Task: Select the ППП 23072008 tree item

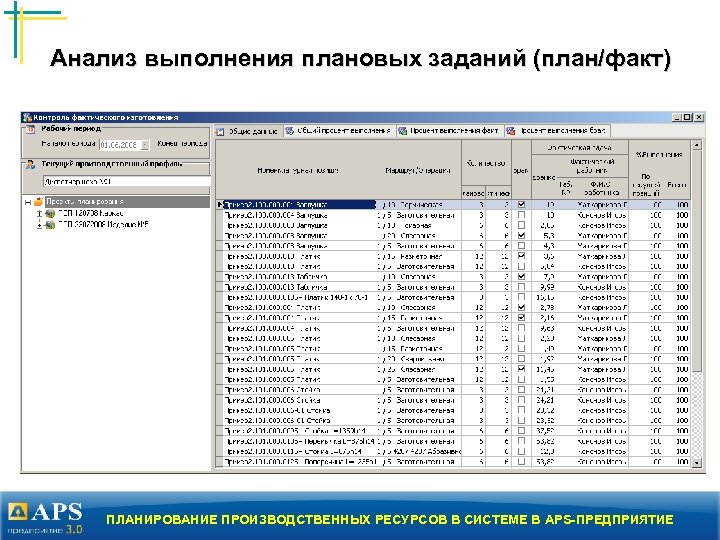Action: pos(103,225)
